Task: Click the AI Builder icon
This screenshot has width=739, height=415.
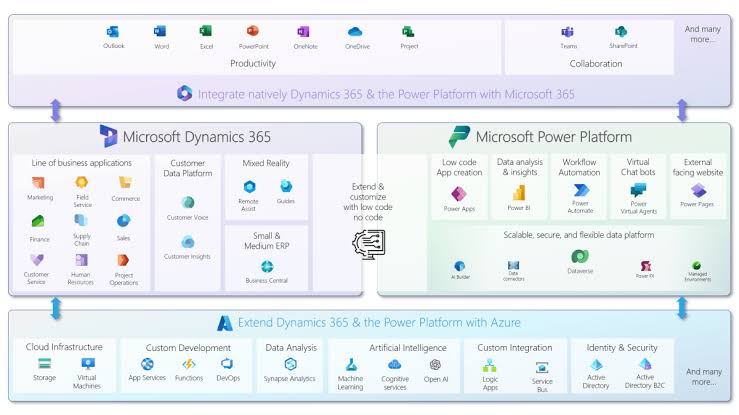Action: point(460,266)
